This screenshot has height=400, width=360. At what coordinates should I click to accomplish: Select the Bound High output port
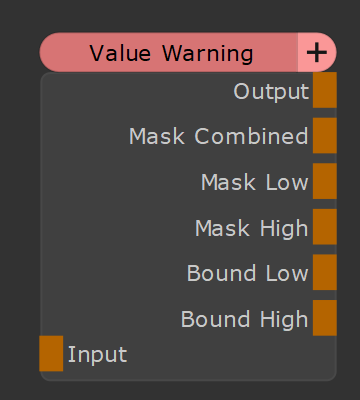325,318
